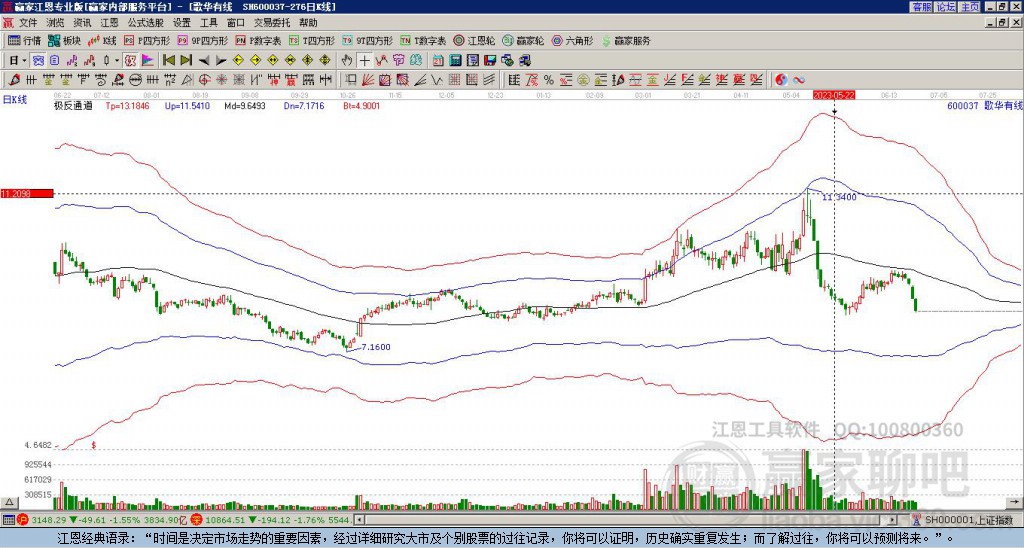The height and width of the screenshot is (548, 1024).
Task: Click the horizontal scrollbar left arrow
Action: click(359, 520)
